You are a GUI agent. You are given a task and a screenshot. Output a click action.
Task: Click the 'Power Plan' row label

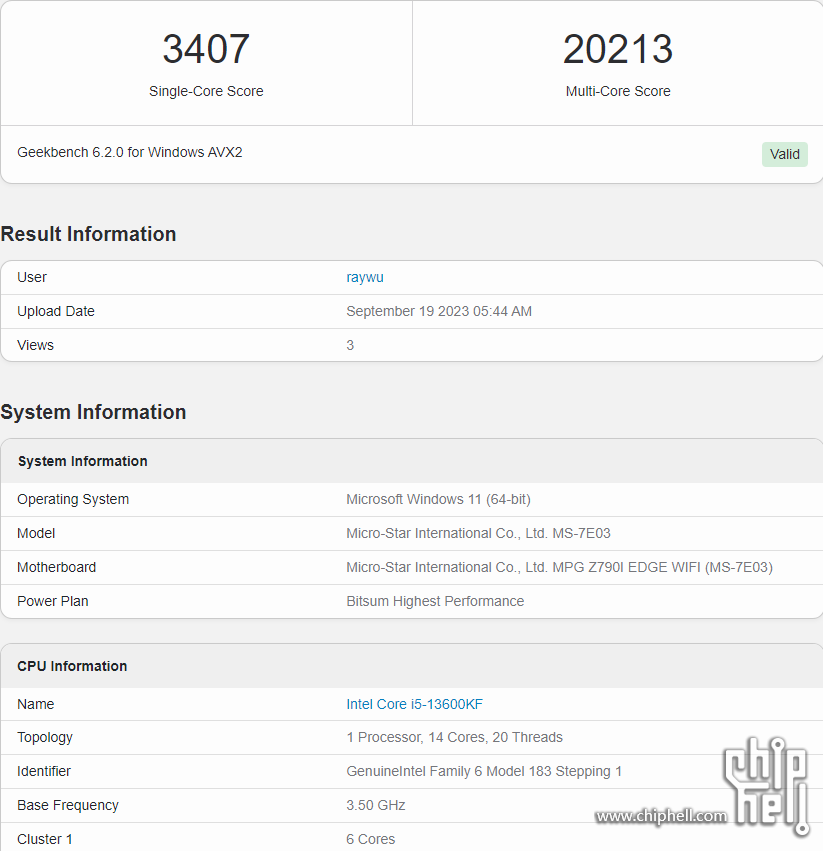(x=53, y=601)
